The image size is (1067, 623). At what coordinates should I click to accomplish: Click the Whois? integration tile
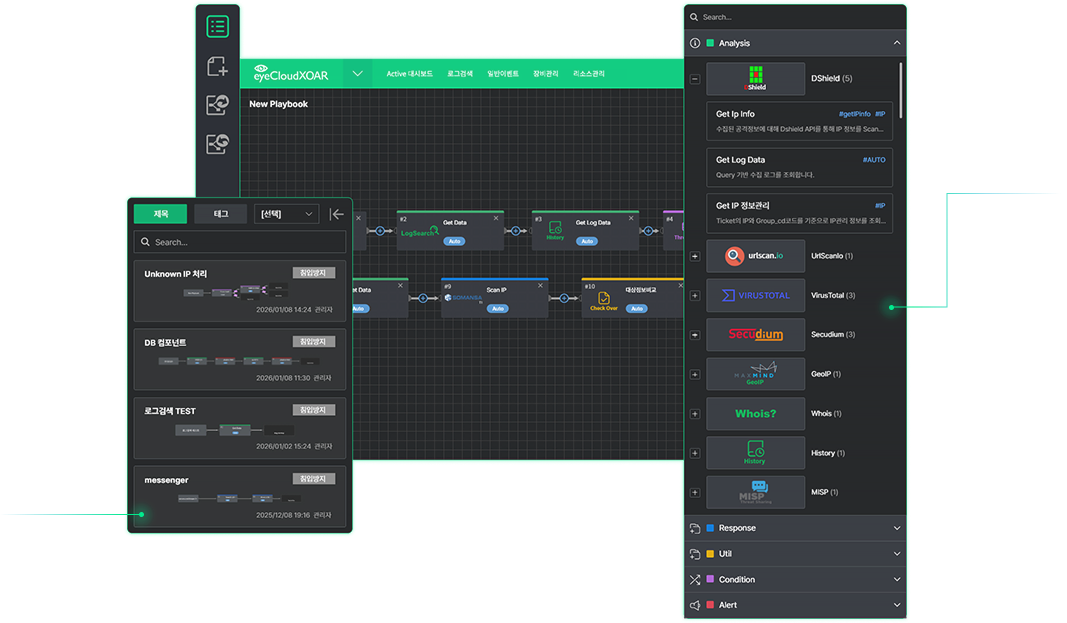[755, 414]
